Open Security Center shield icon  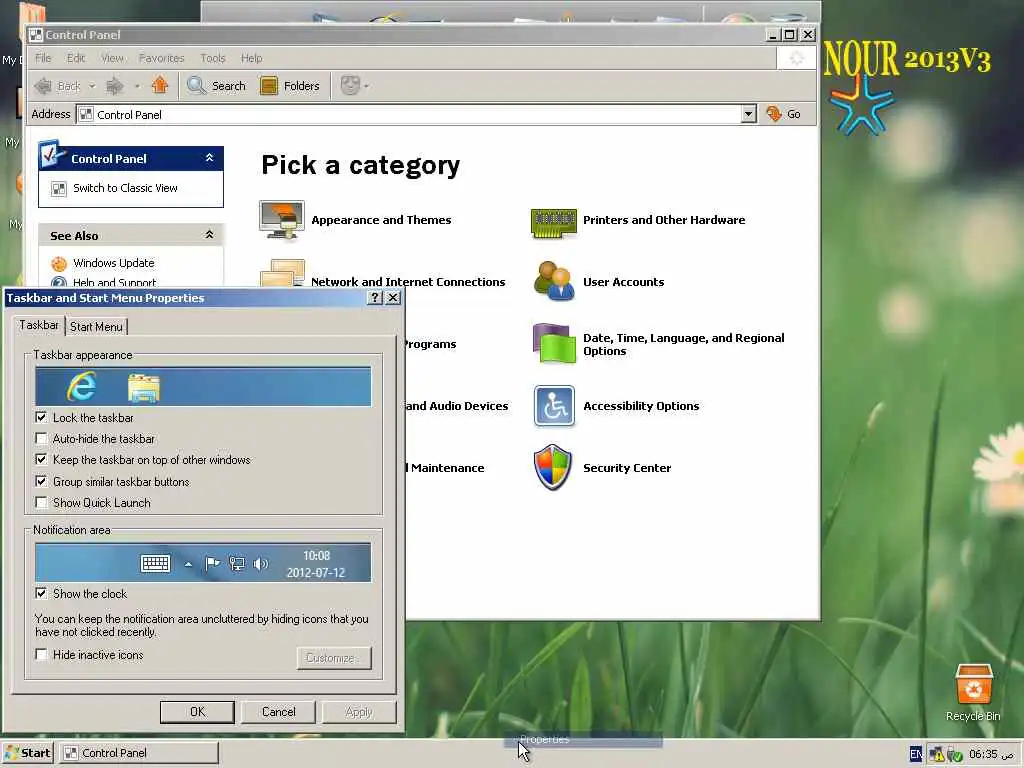coord(552,467)
